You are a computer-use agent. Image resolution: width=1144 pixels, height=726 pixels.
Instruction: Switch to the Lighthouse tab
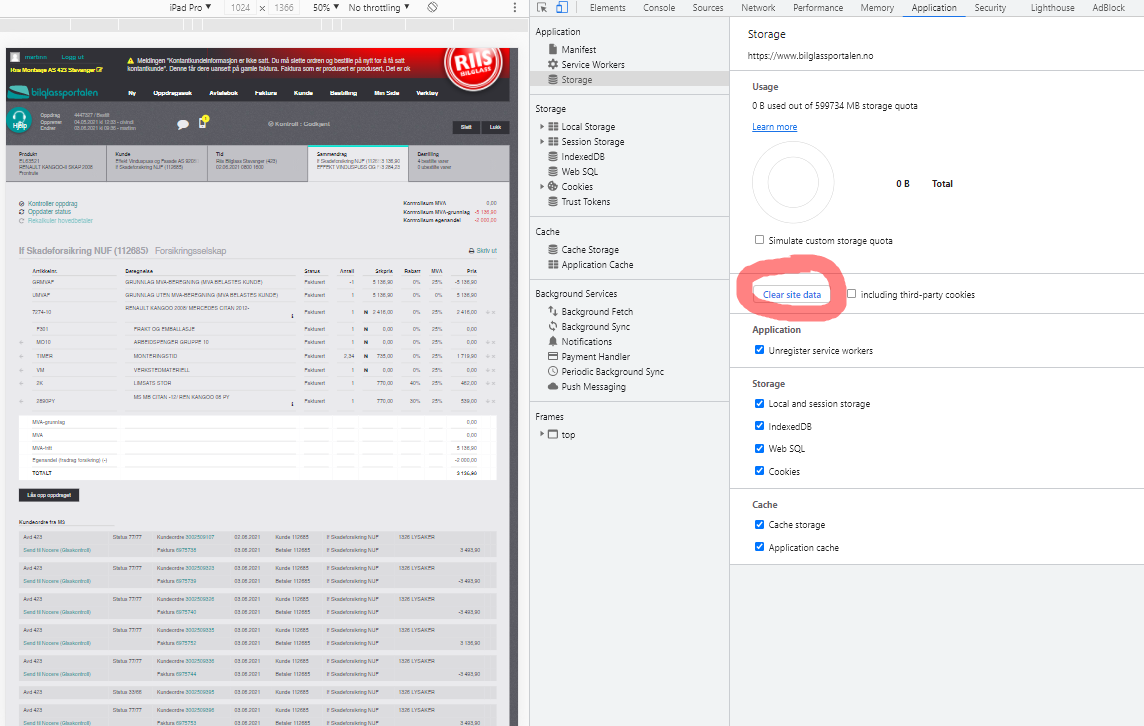[x=1052, y=7]
